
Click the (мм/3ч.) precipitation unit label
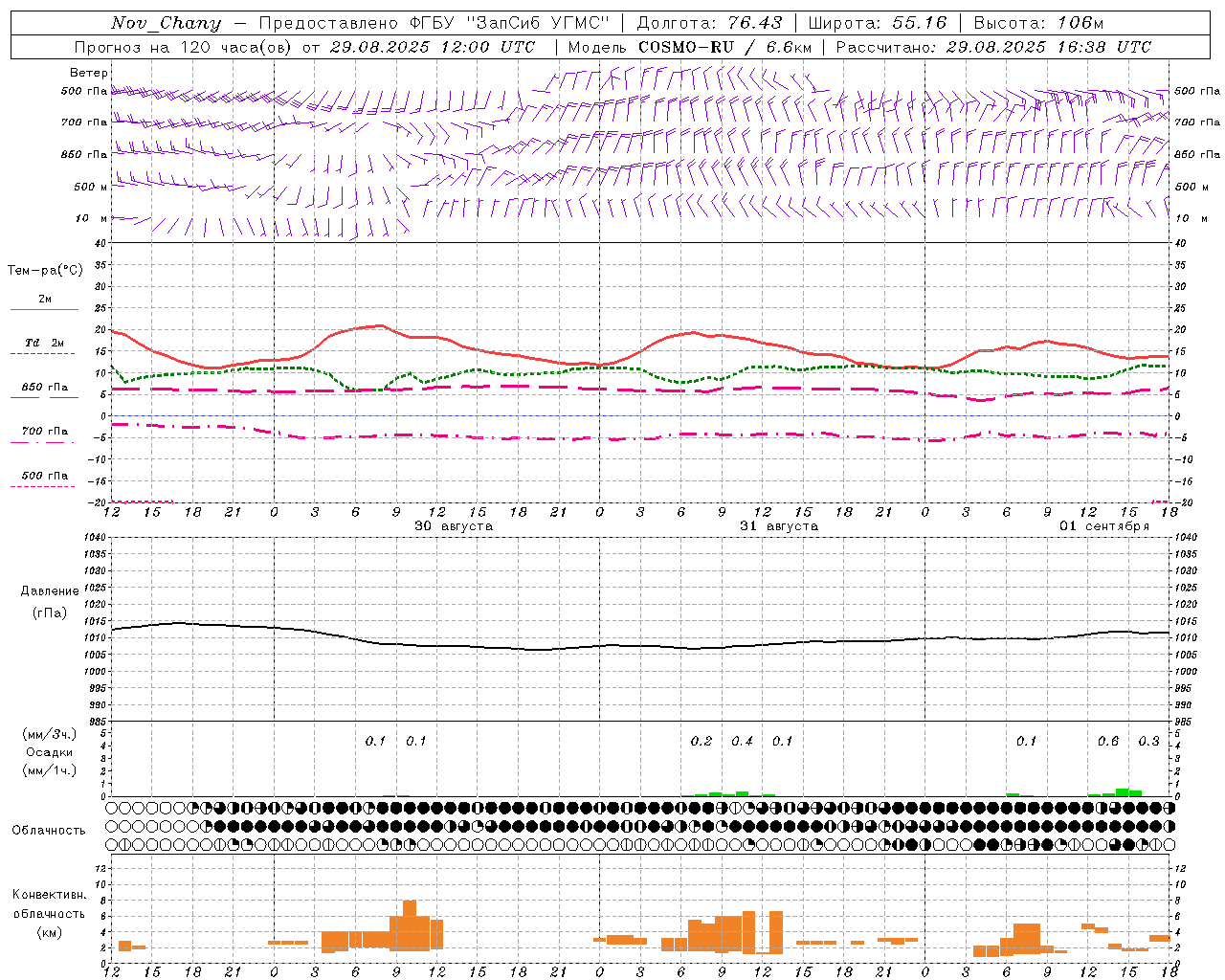(50, 734)
